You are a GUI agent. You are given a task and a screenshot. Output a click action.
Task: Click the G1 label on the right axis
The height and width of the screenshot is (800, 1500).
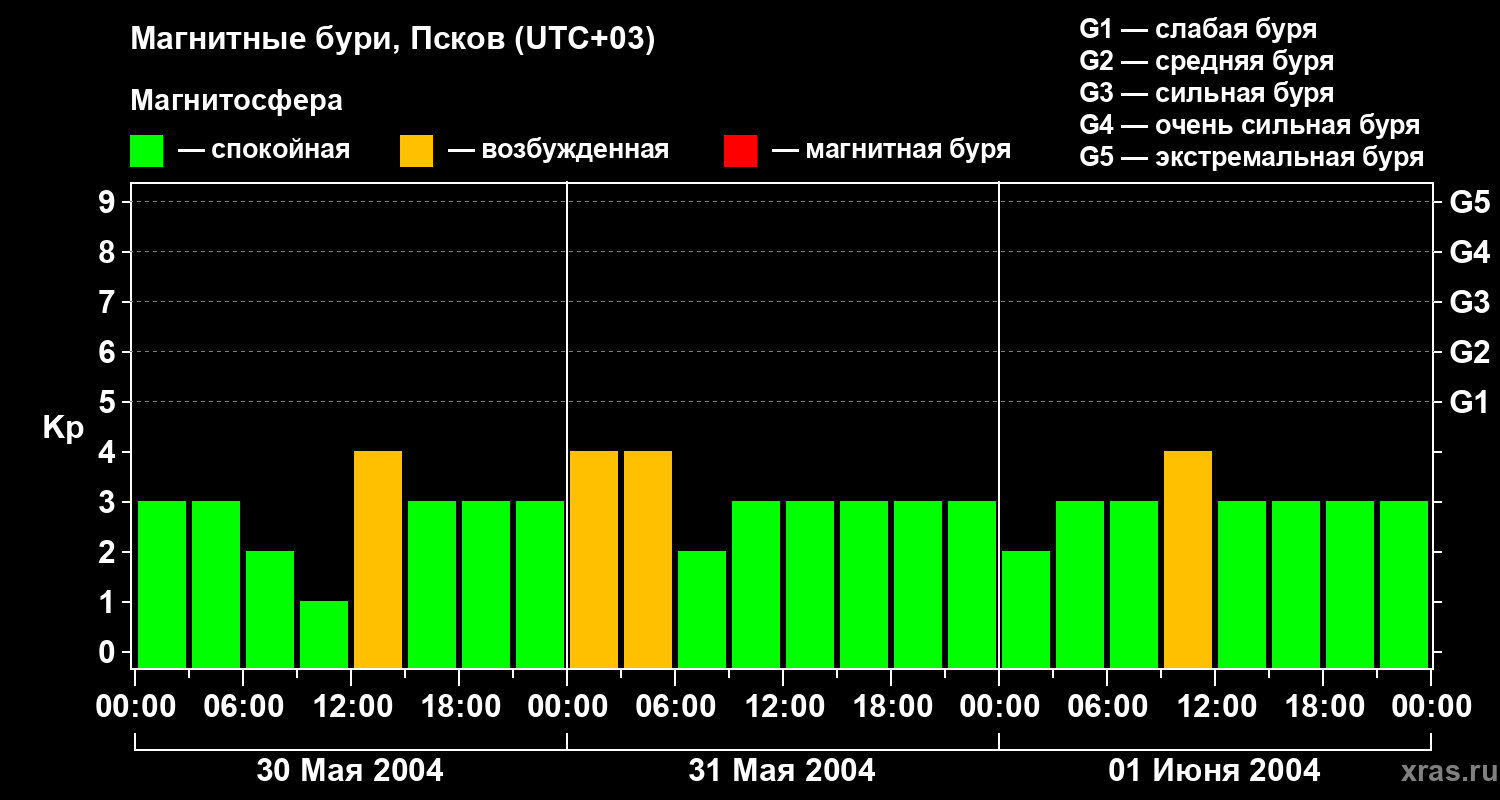point(1469,403)
